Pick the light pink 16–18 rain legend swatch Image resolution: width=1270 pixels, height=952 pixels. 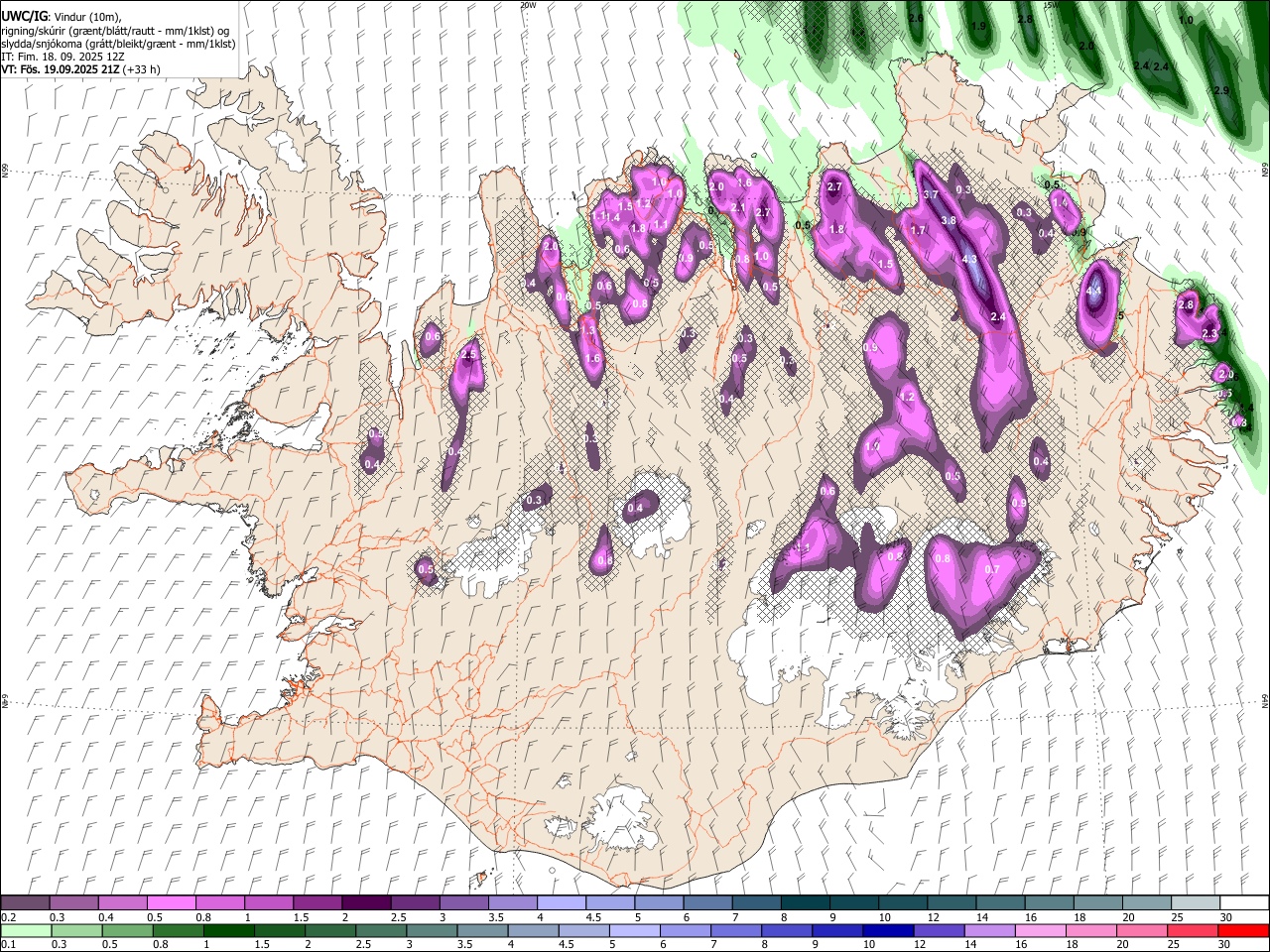(1040, 930)
